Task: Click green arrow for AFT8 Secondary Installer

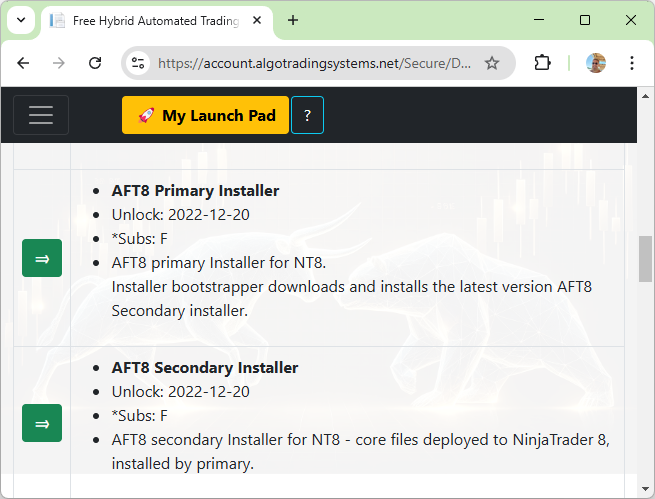Action: (x=42, y=423)
